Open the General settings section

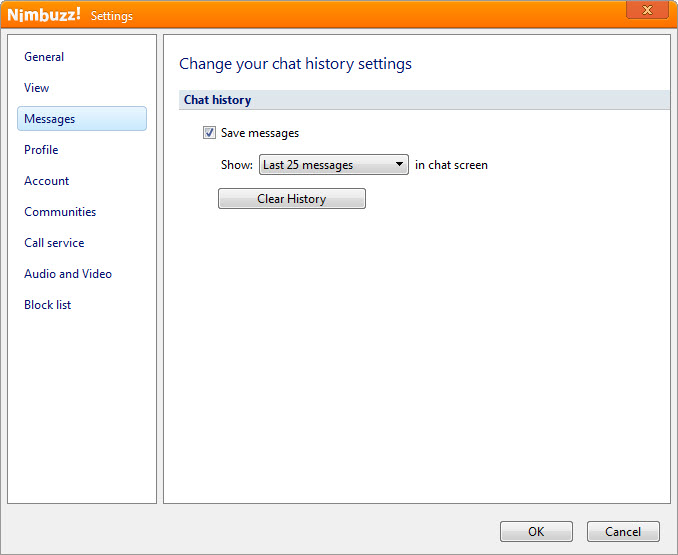pyautogui.click(x=44, y=57)
